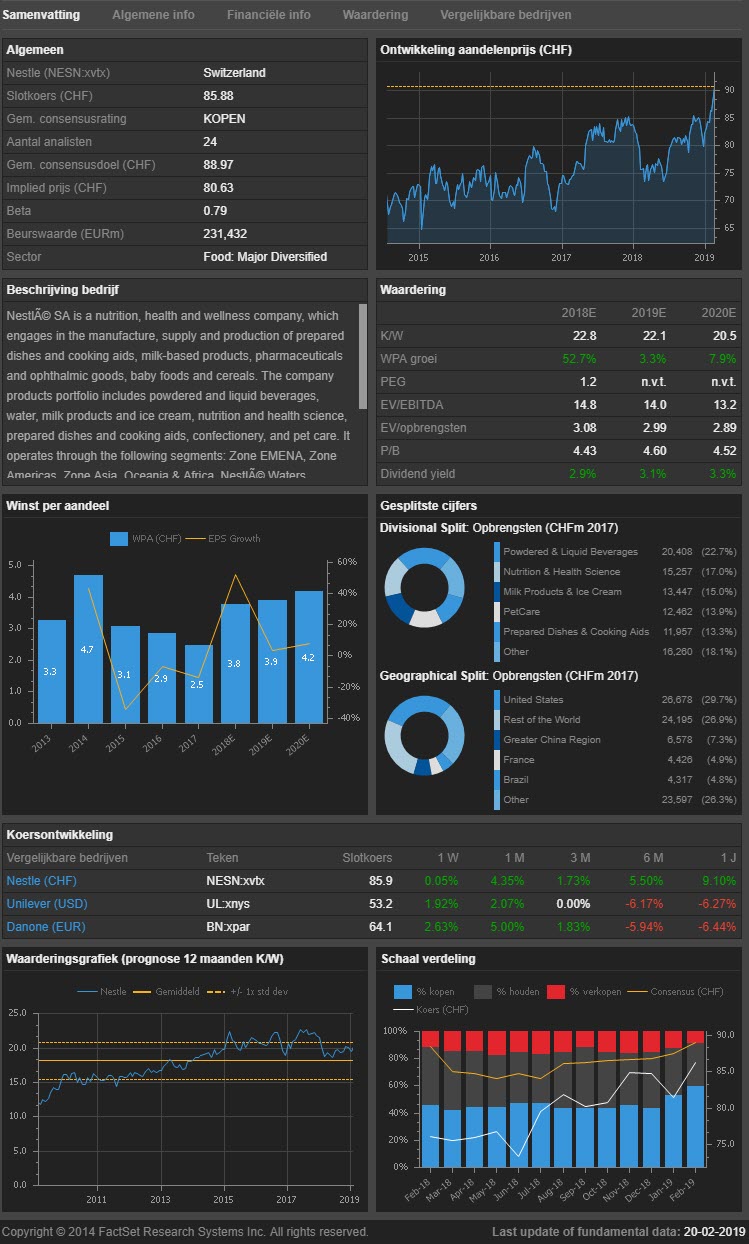Viewport: 749px width, 1244px height.
Task: Click the Implied prijs value 80.63
Action: [218, 188]
